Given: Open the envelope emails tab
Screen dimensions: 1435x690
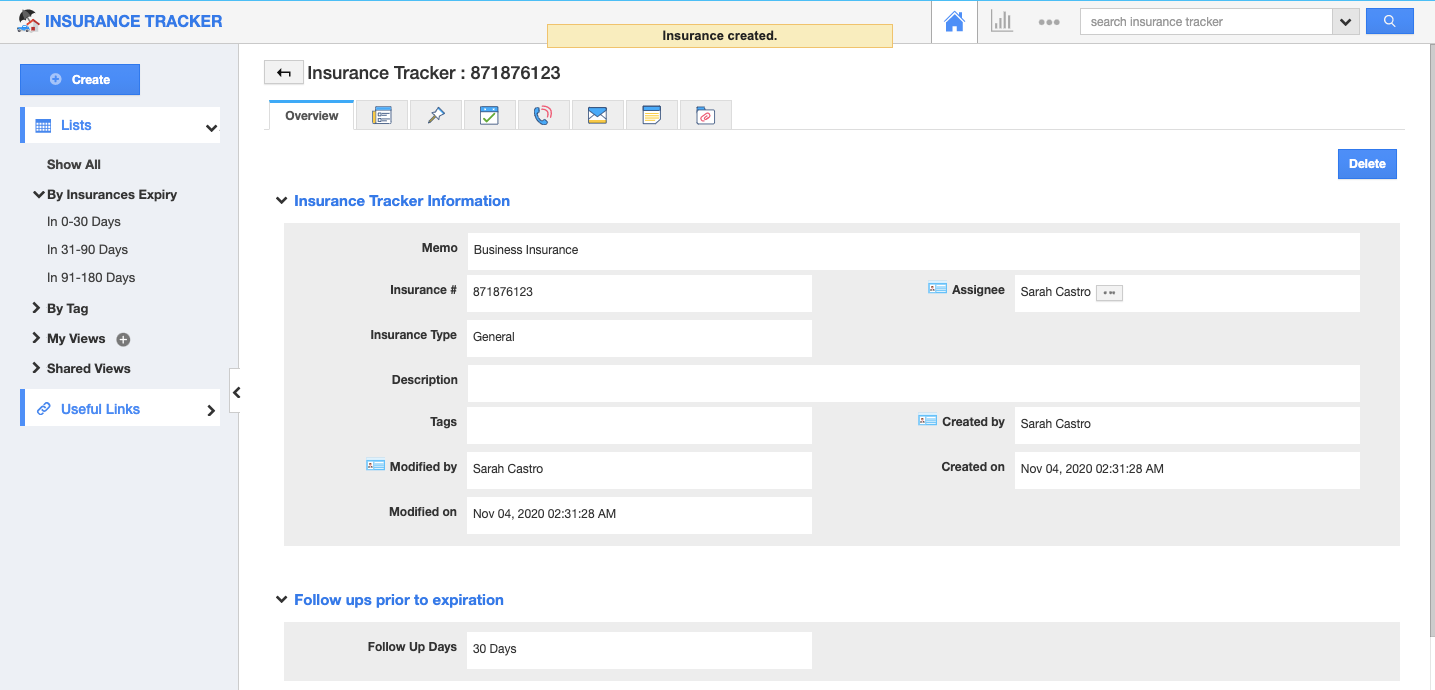Looking at the screenshot, I should (x=597, y=116).
